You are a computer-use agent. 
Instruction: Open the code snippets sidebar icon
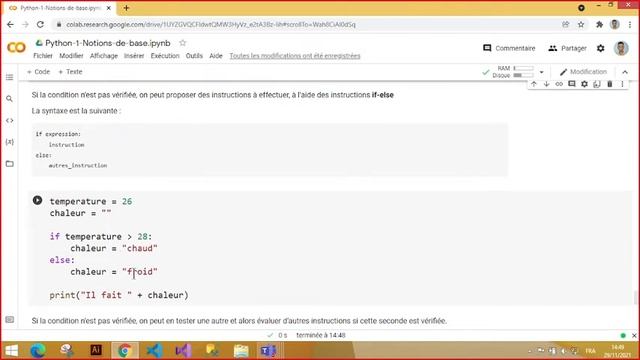coord(9,120)
